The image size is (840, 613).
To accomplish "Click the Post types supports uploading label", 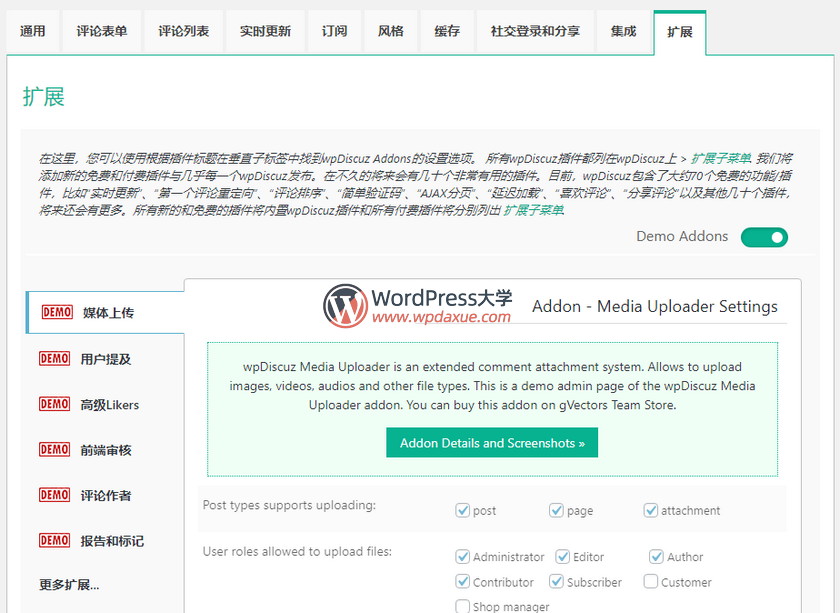I will point(289,505).
